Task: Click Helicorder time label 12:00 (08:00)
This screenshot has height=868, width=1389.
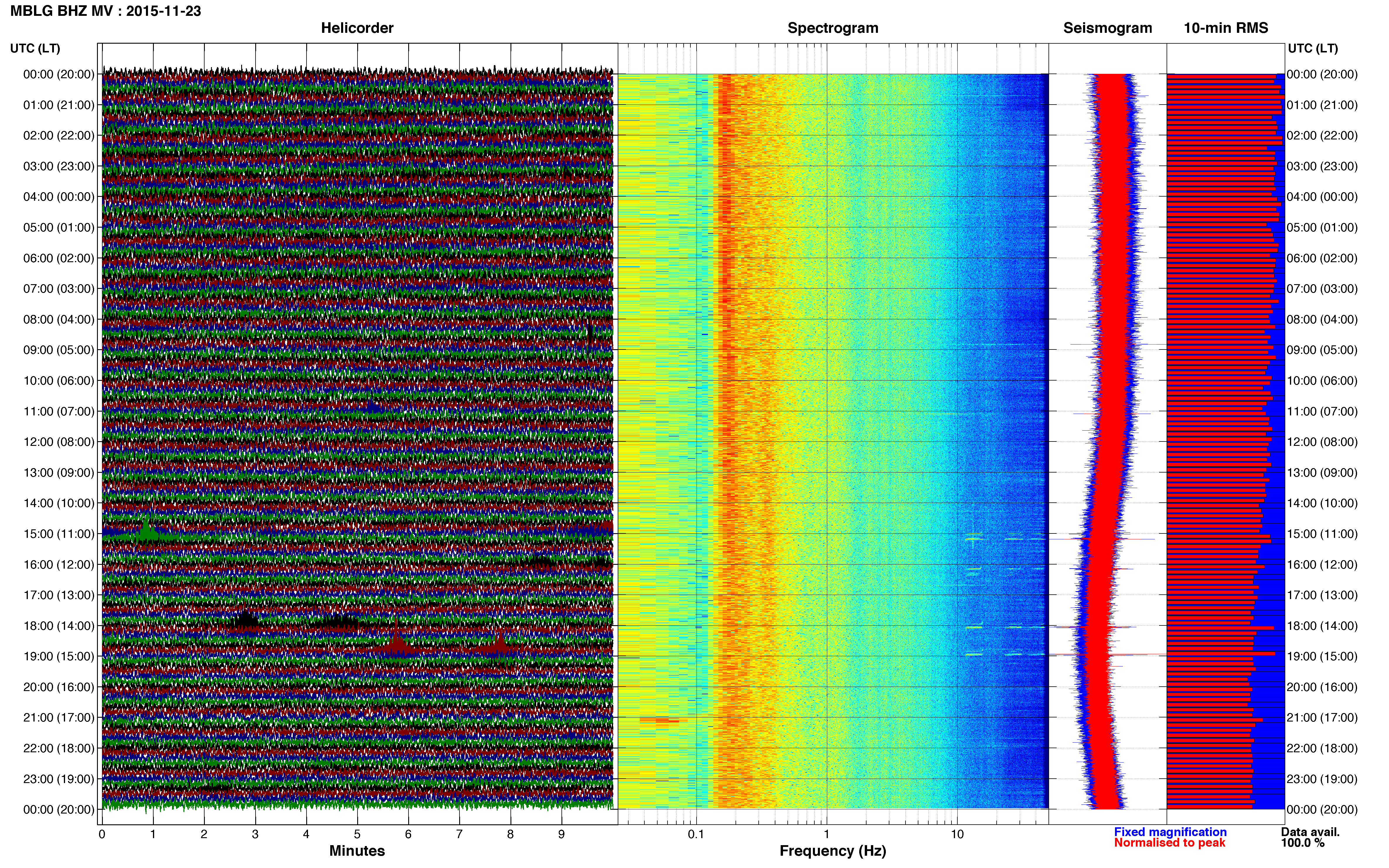Action: point(59,442)
